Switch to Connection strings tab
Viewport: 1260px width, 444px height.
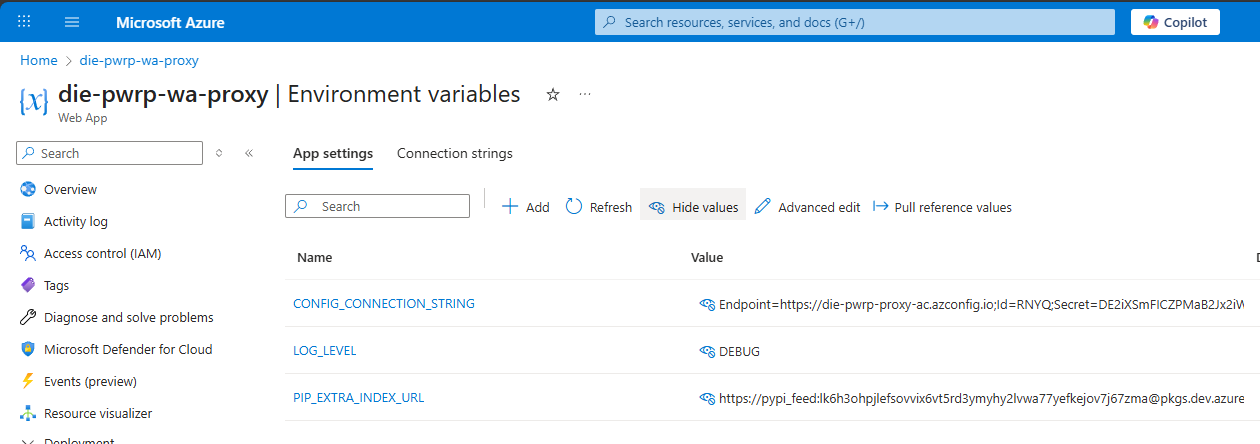[455, 153]
